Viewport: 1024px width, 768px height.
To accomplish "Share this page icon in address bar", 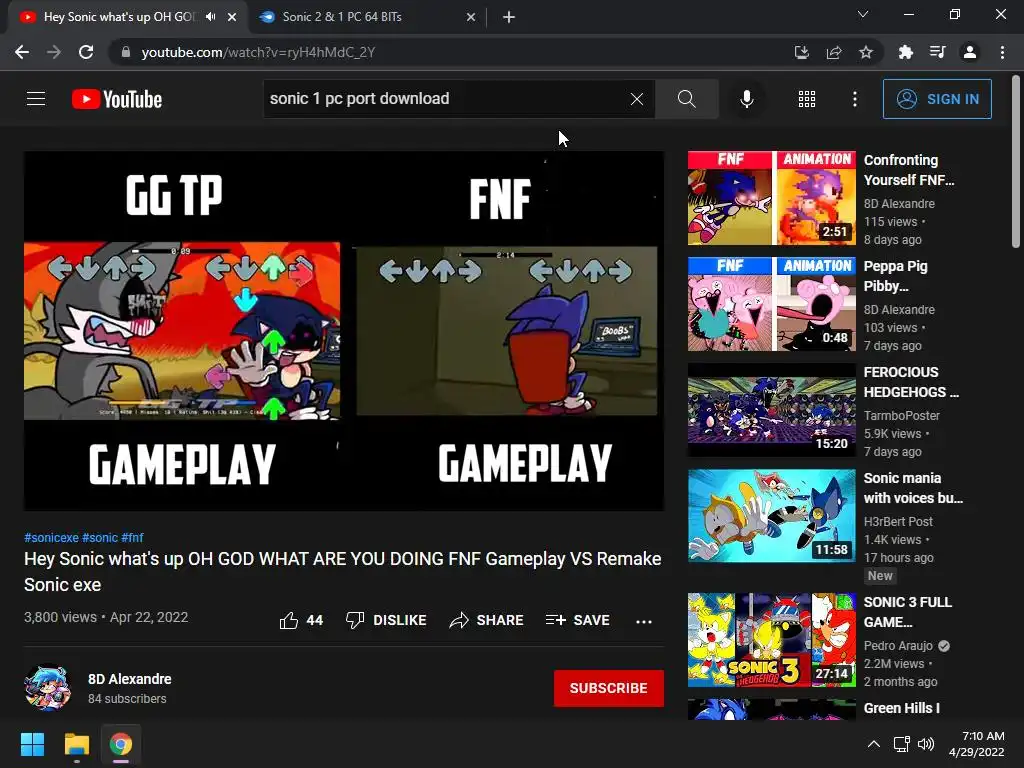I will [x=834, y=52].
